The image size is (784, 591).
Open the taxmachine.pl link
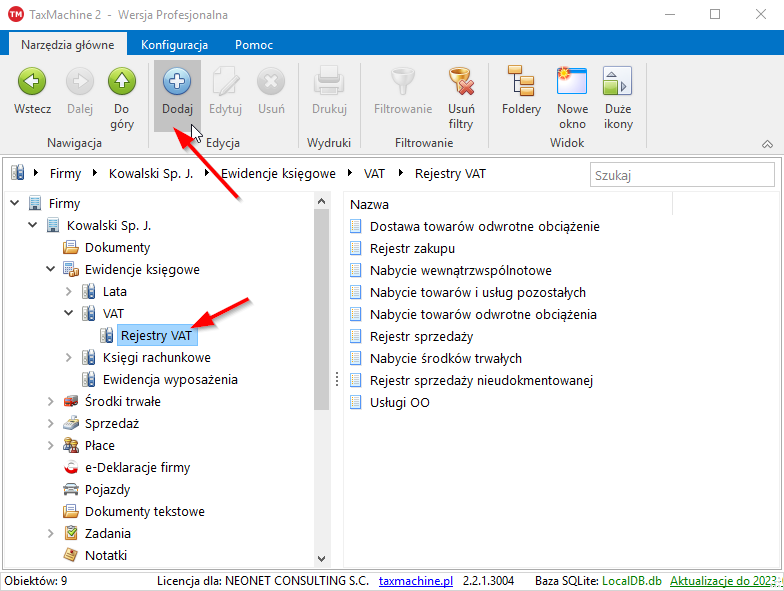[x=416, y=581]
